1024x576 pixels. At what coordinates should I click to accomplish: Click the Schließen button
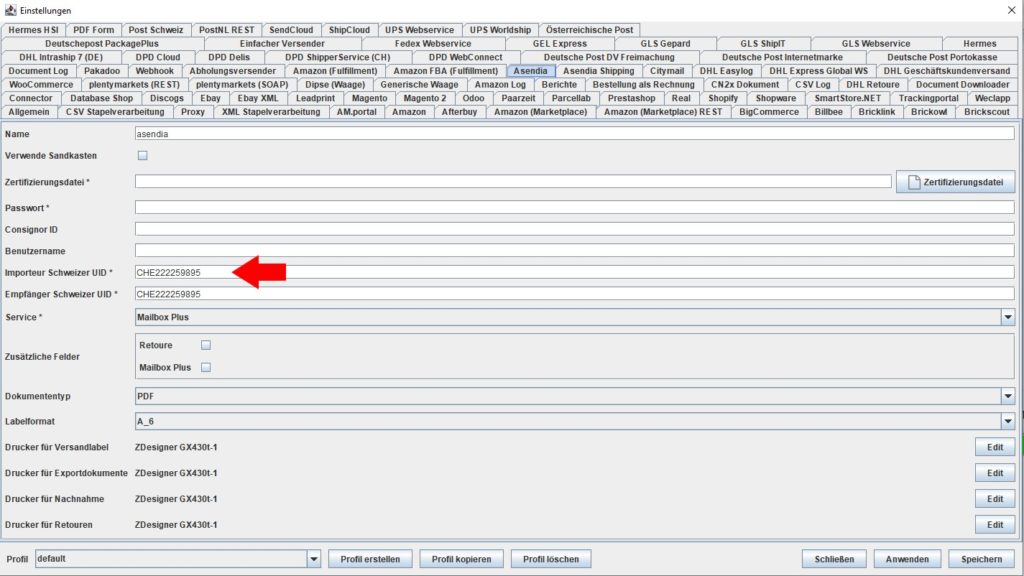[x=834, y=559]
